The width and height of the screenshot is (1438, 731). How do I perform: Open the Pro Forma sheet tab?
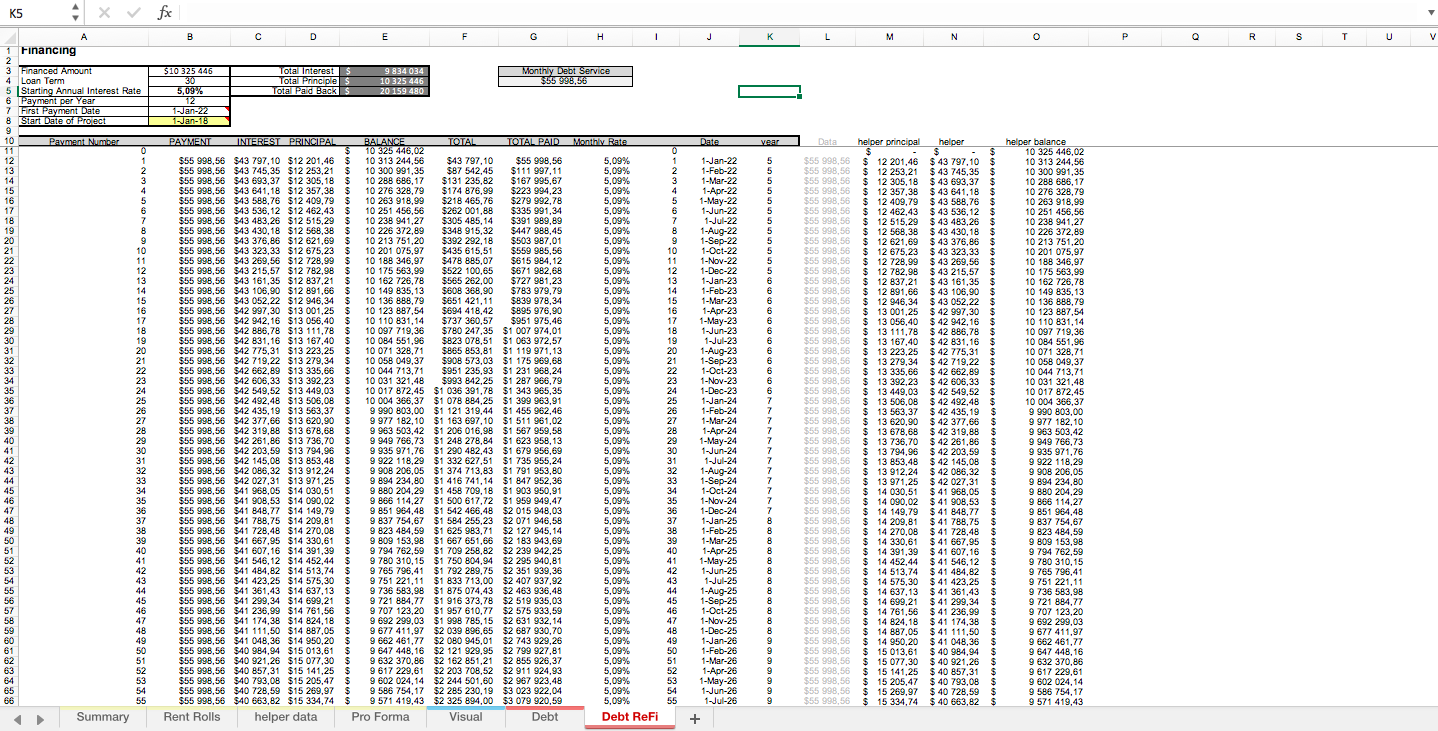[x=380, y=717]
